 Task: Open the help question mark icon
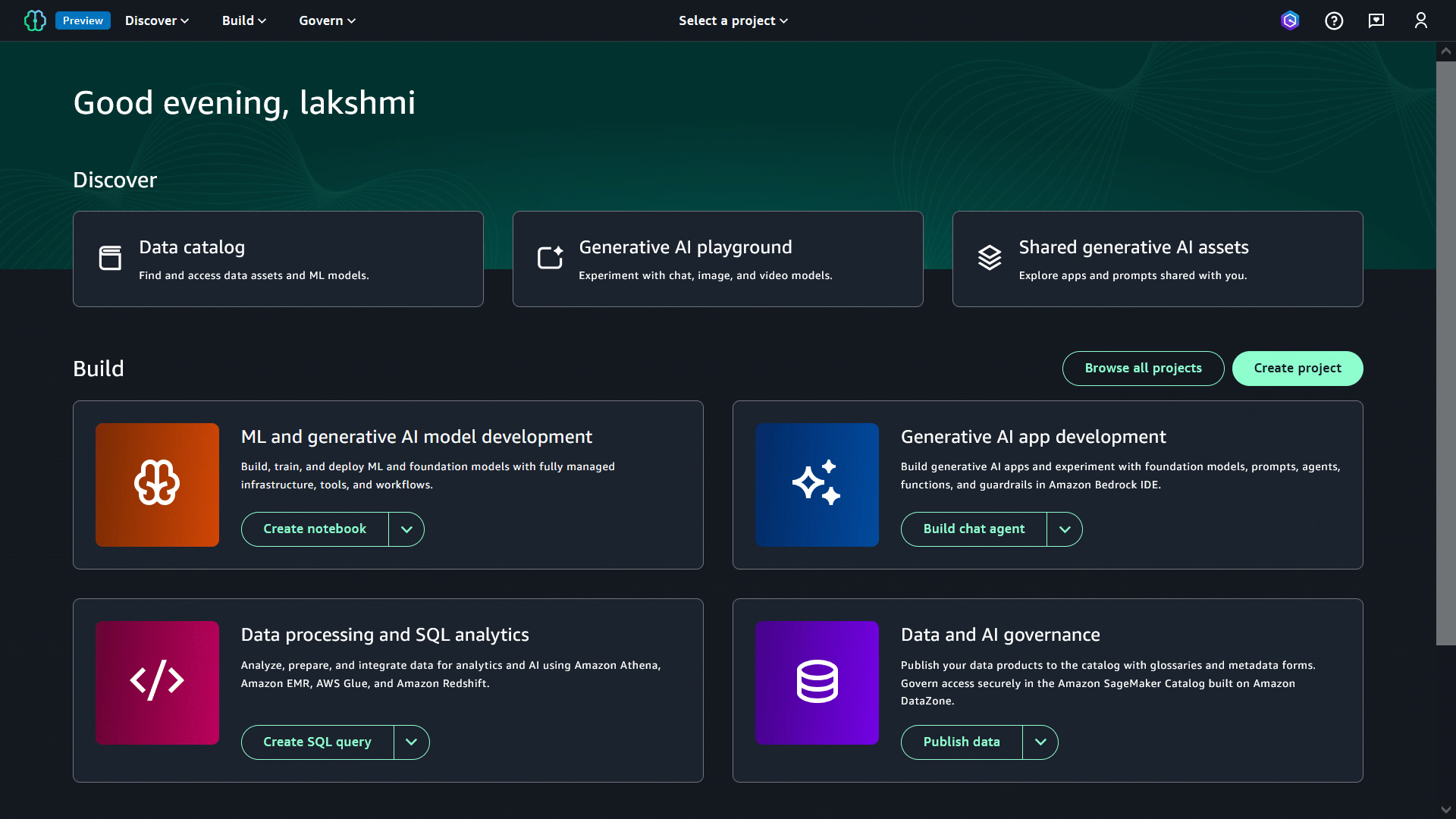pos(1334,20)
